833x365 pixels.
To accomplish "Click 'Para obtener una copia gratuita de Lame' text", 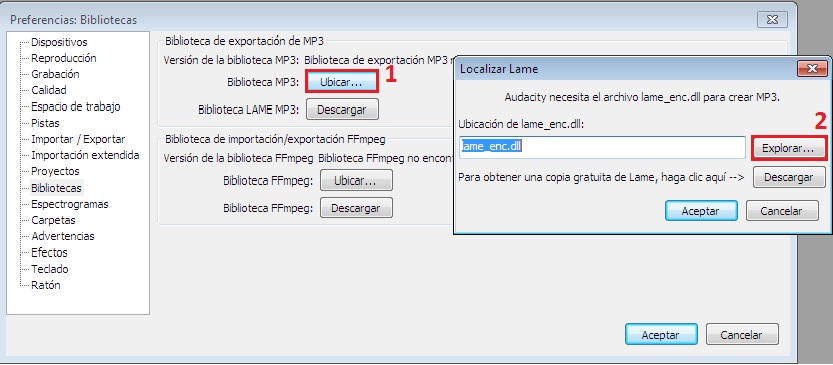I will click(x=601, y=177).
